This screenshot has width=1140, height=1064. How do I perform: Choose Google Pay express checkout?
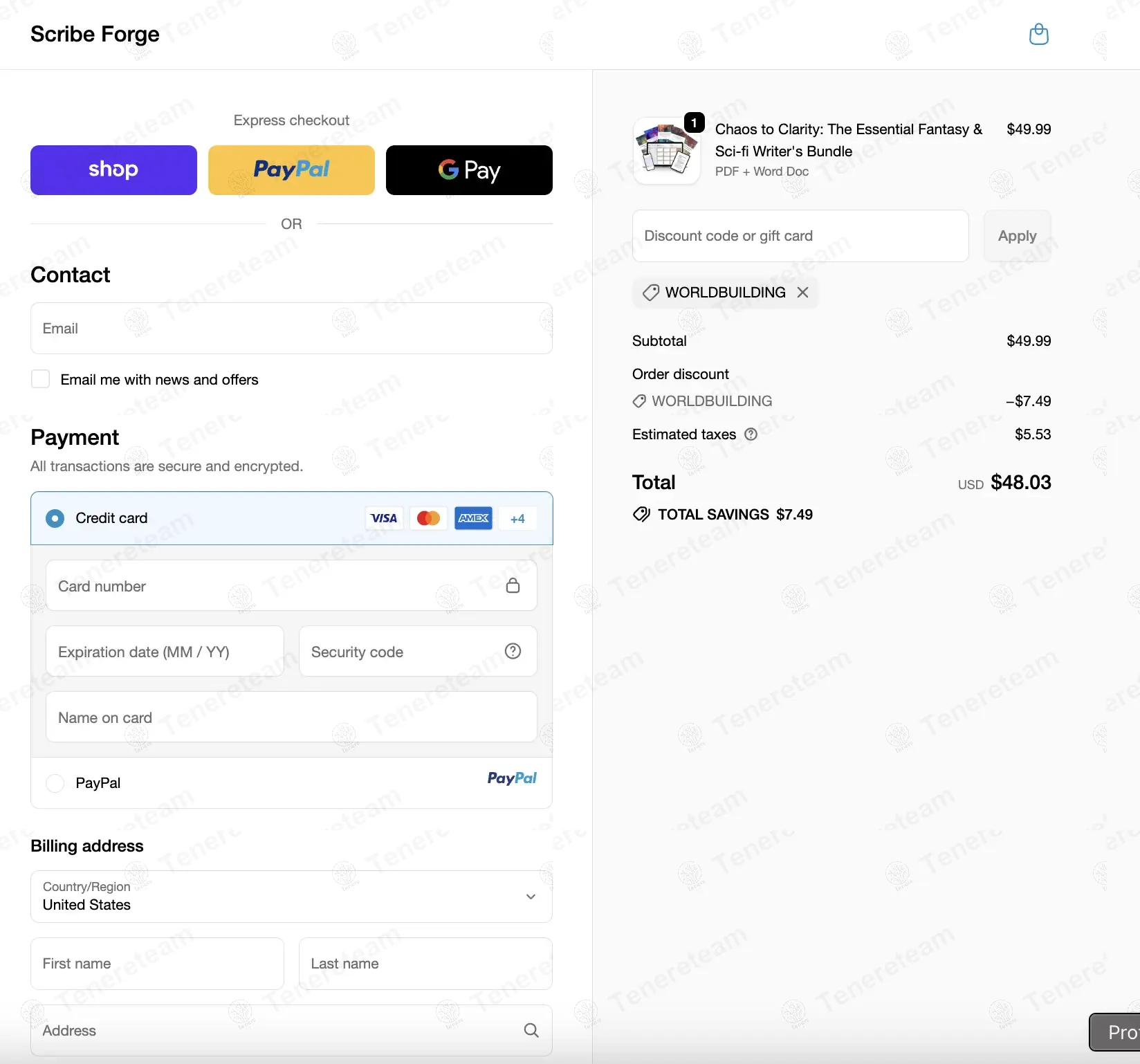[x=469, y=170]
